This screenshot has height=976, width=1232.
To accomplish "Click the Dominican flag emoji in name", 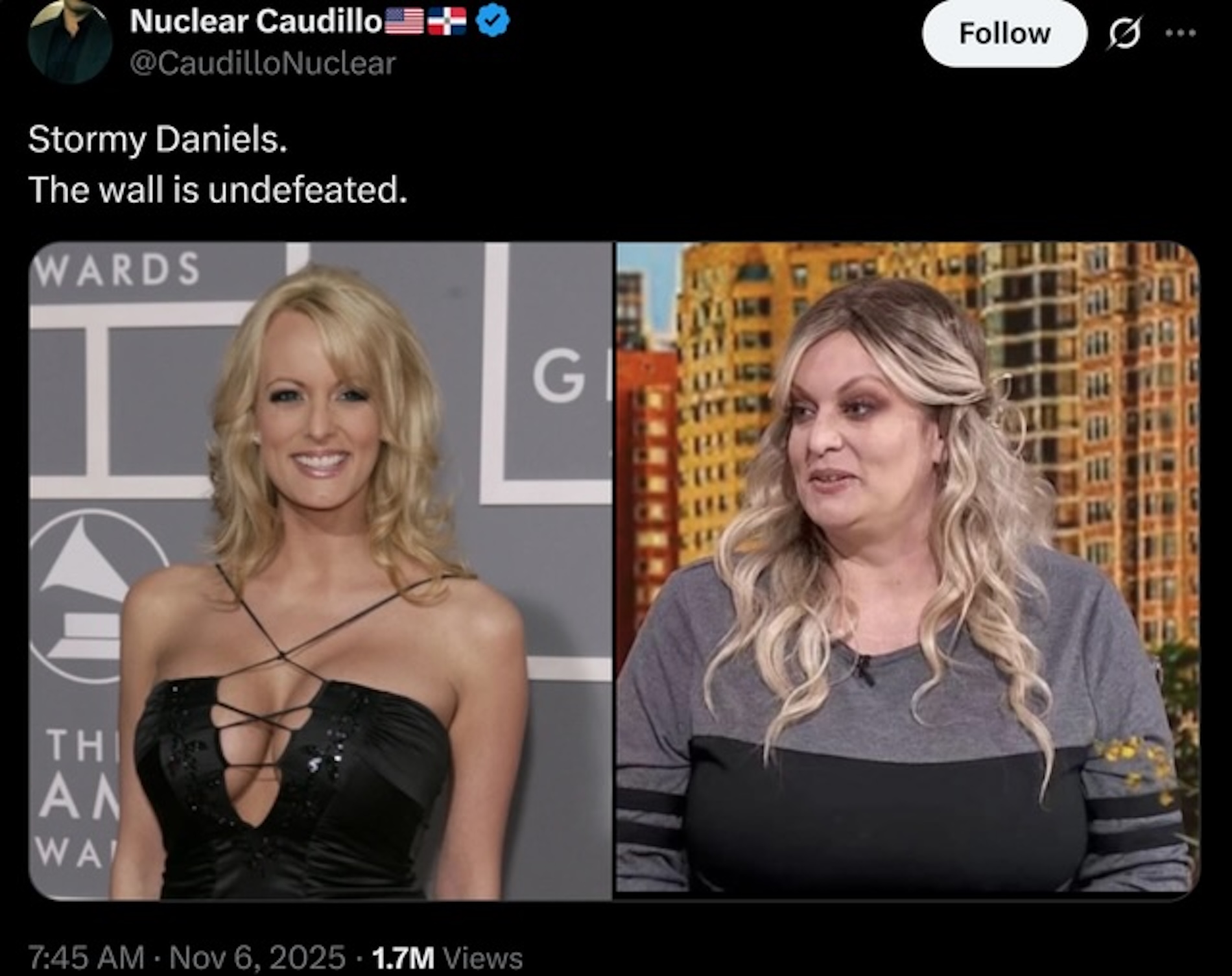I will (x=447, y=22).
